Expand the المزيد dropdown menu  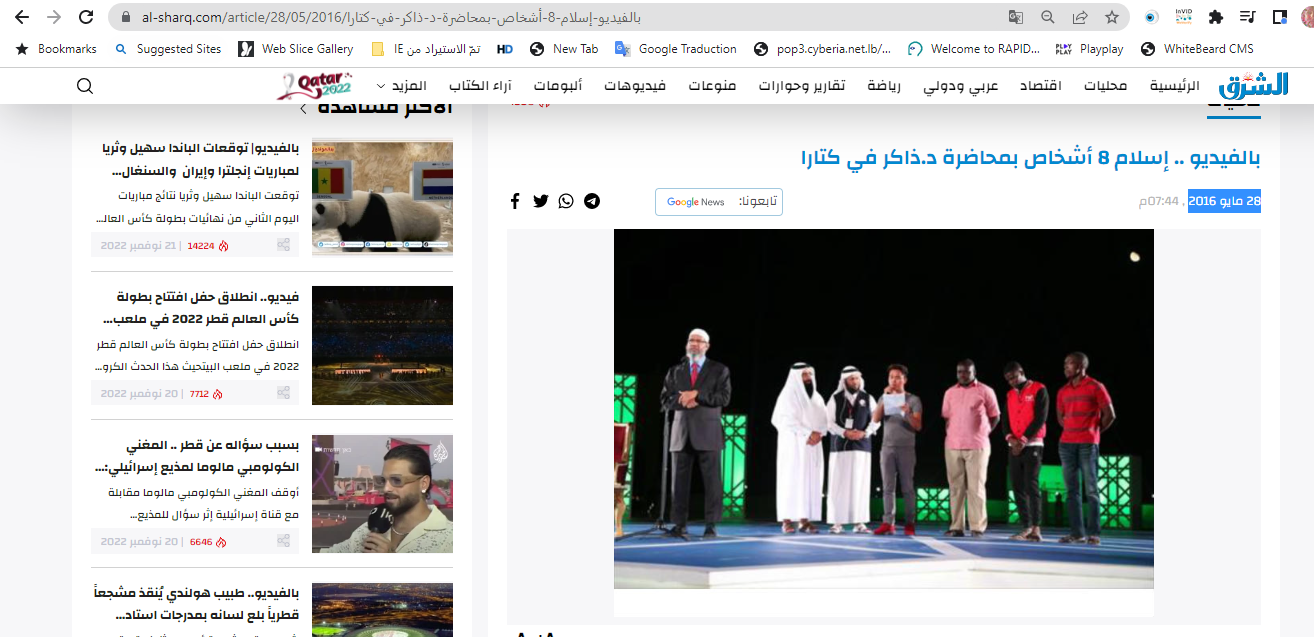click(401, 86)
